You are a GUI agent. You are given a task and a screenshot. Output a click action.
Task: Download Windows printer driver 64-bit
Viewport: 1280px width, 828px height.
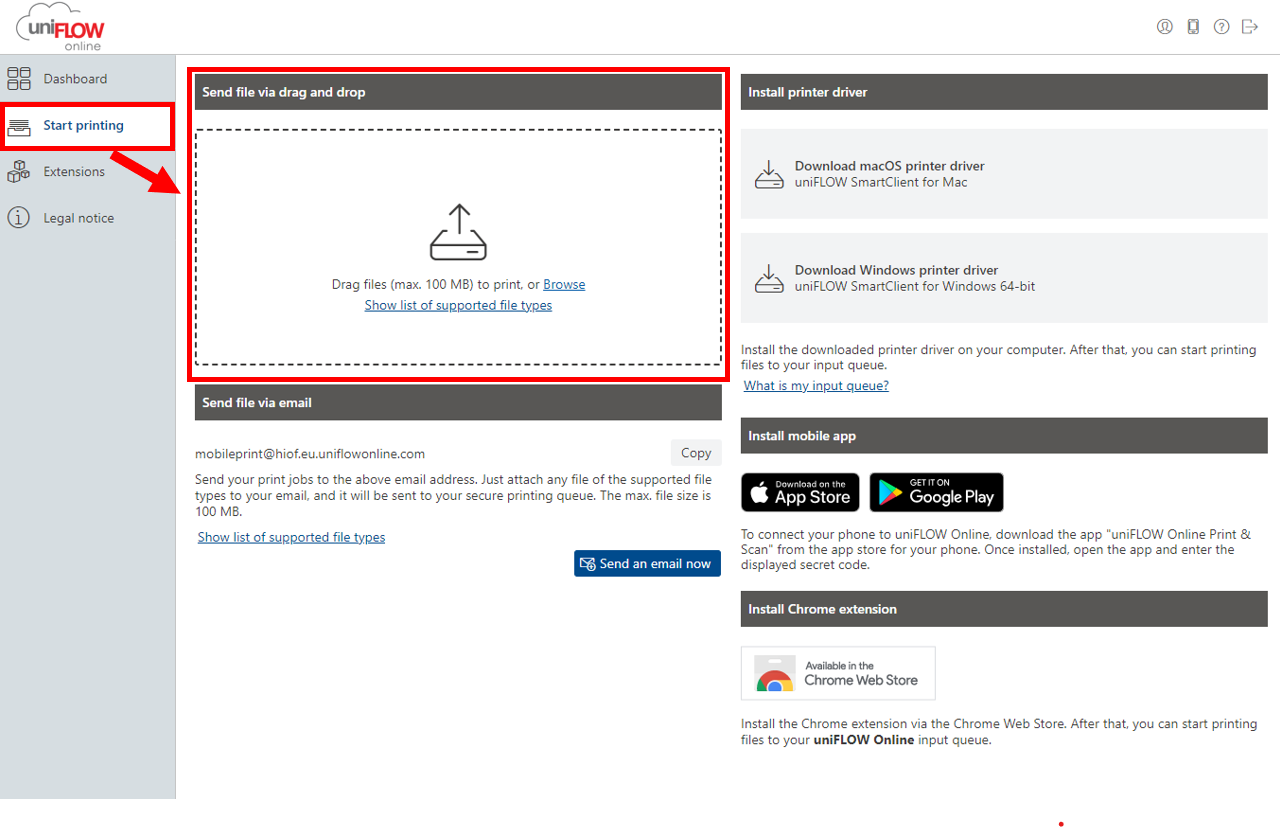(x=1004, y=278)
